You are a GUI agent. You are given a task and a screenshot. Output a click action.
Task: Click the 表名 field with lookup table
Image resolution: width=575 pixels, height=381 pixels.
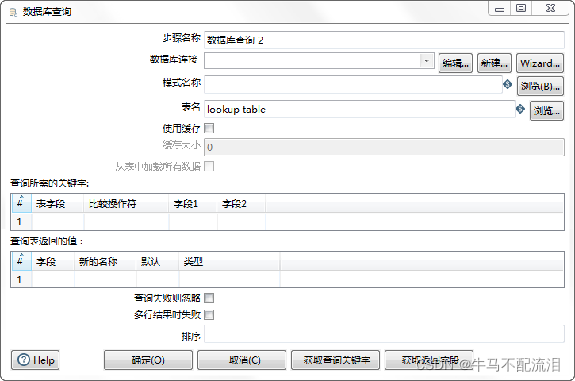[x=360, y=109]
